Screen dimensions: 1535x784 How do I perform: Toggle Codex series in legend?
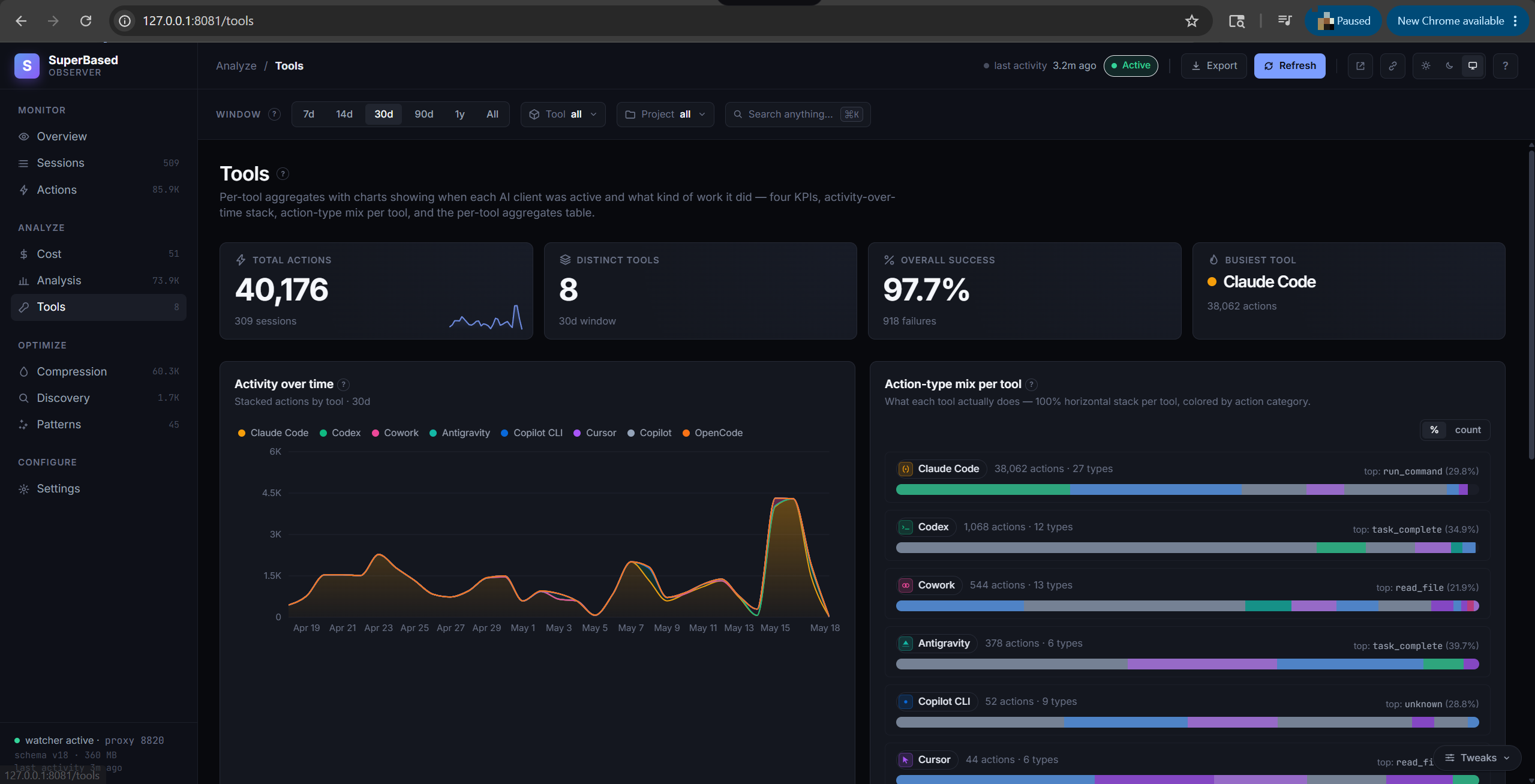(x=340, y=433)
